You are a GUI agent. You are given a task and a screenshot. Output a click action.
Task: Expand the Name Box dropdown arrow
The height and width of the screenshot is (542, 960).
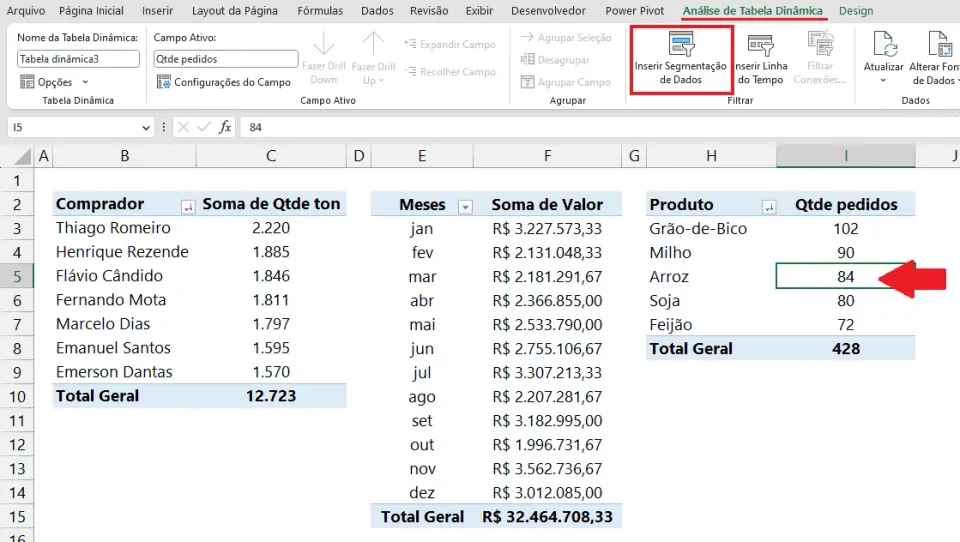146,127
